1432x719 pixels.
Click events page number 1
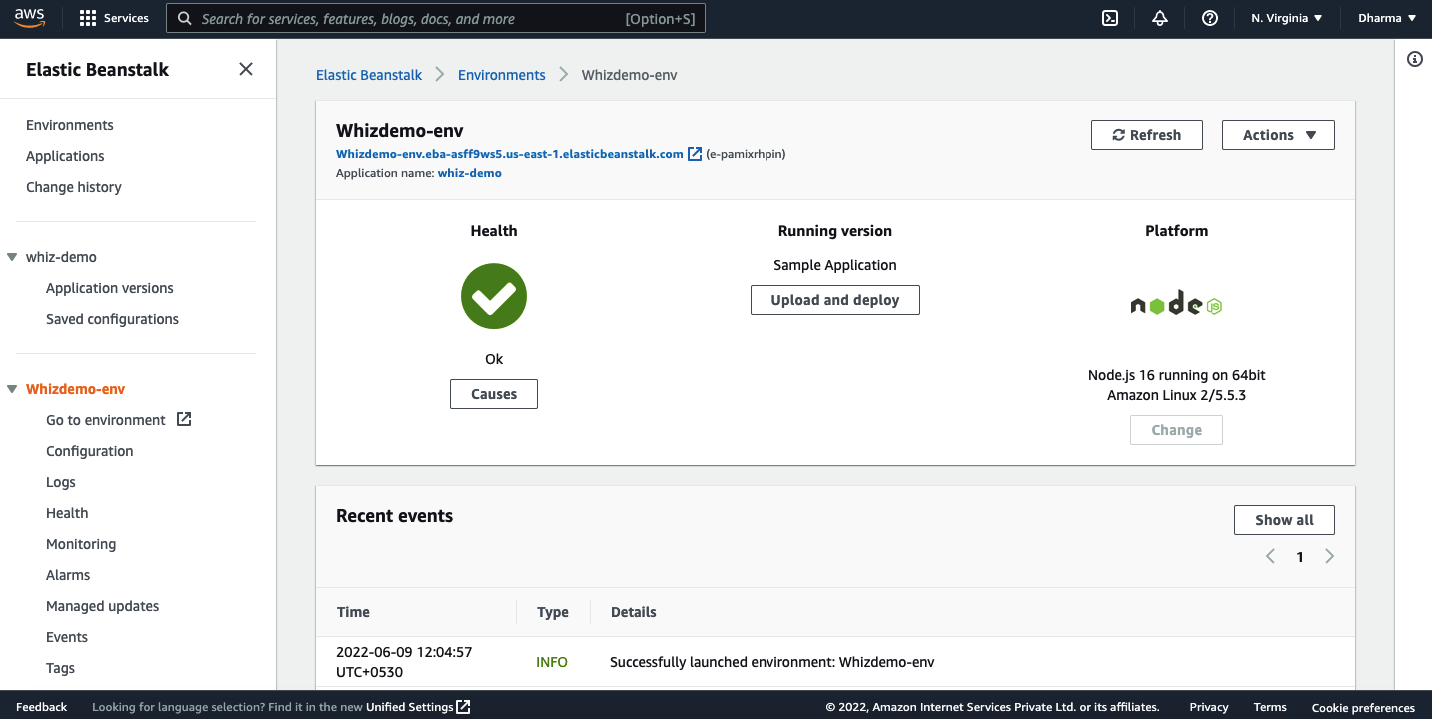1300,557
